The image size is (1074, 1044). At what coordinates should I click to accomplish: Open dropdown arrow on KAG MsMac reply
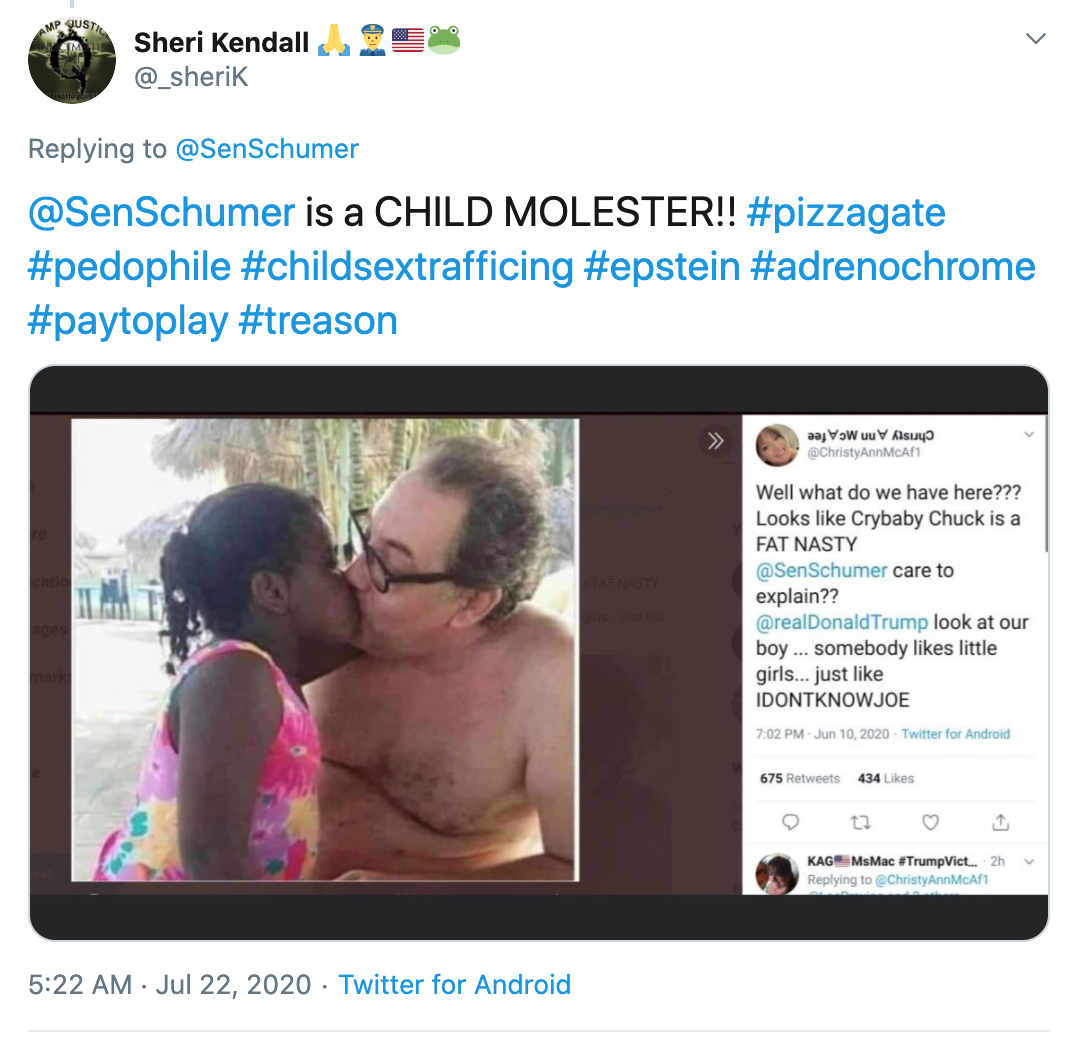click(1029, 861)
